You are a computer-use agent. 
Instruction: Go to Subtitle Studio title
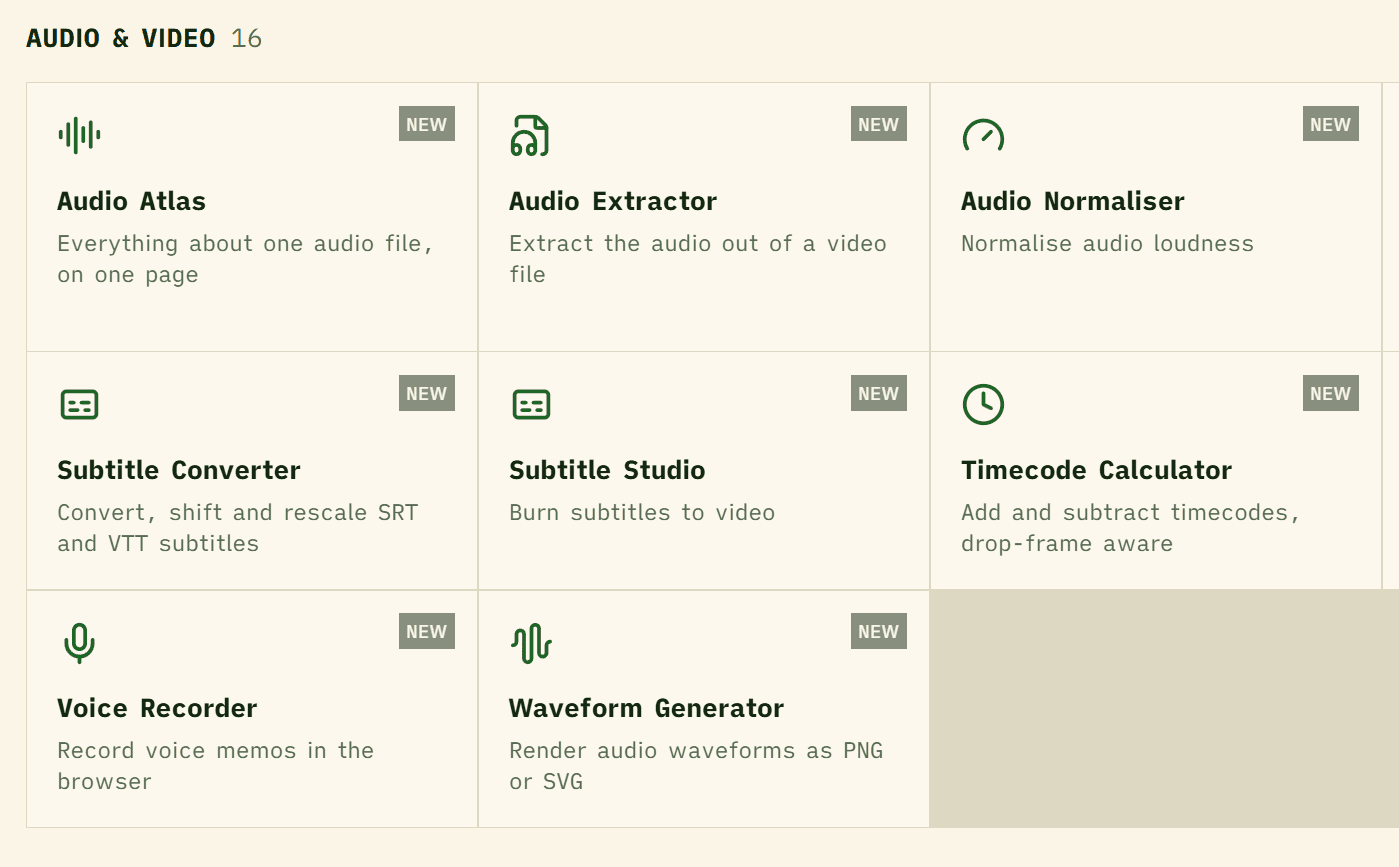tap(607, 470)
